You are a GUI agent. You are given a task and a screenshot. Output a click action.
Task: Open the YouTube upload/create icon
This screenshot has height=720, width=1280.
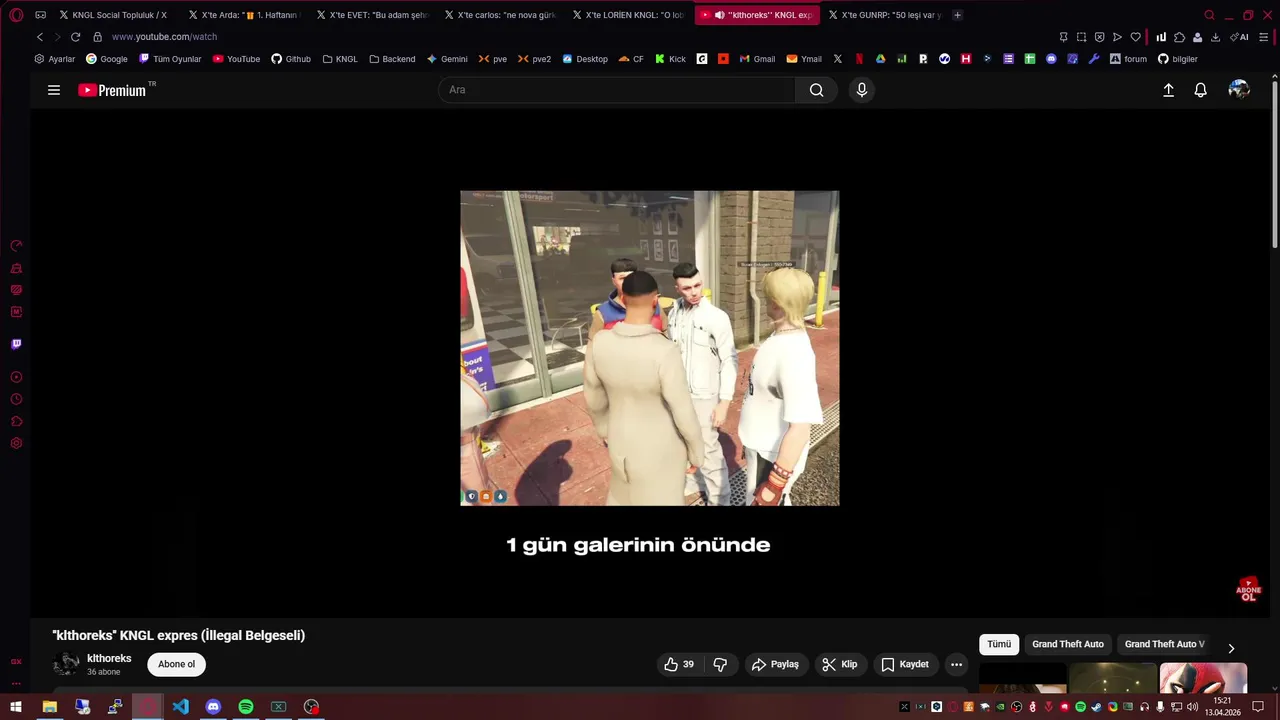point(1168,90)
